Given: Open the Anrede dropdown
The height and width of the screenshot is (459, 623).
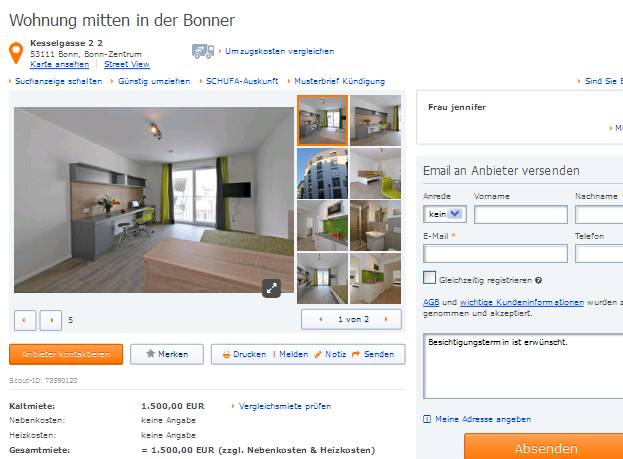Looking at the screenshot, I should pos(445,214).
